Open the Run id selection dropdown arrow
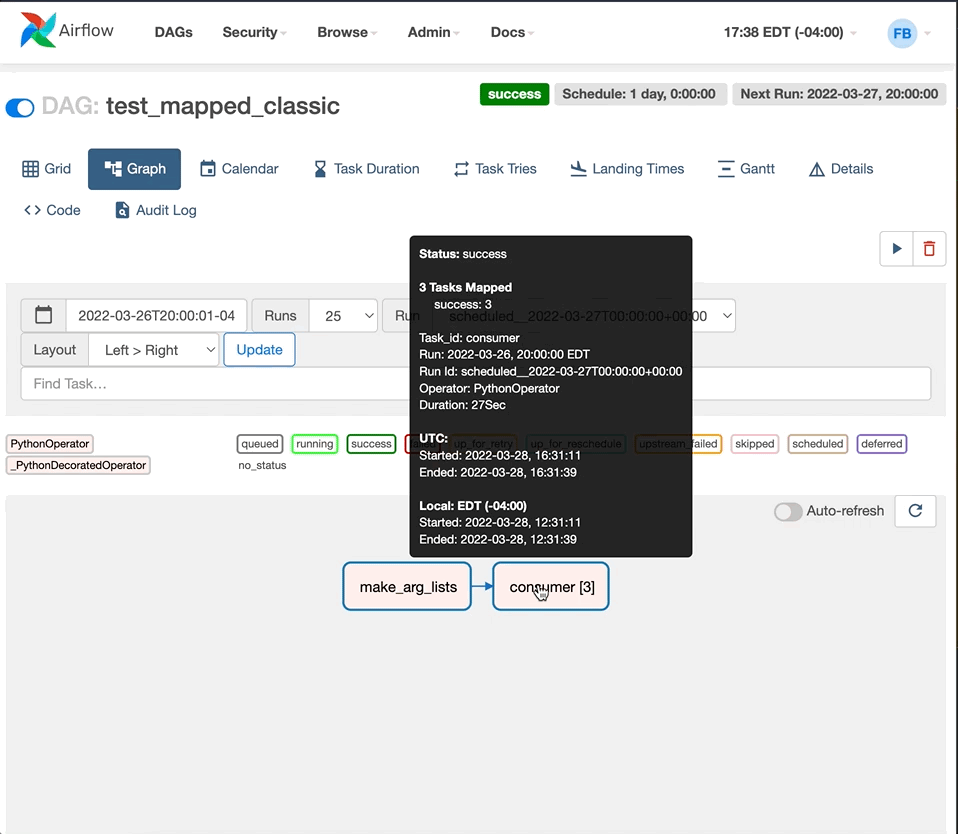This screenshot has height=834, width=958. pos(727,315)
